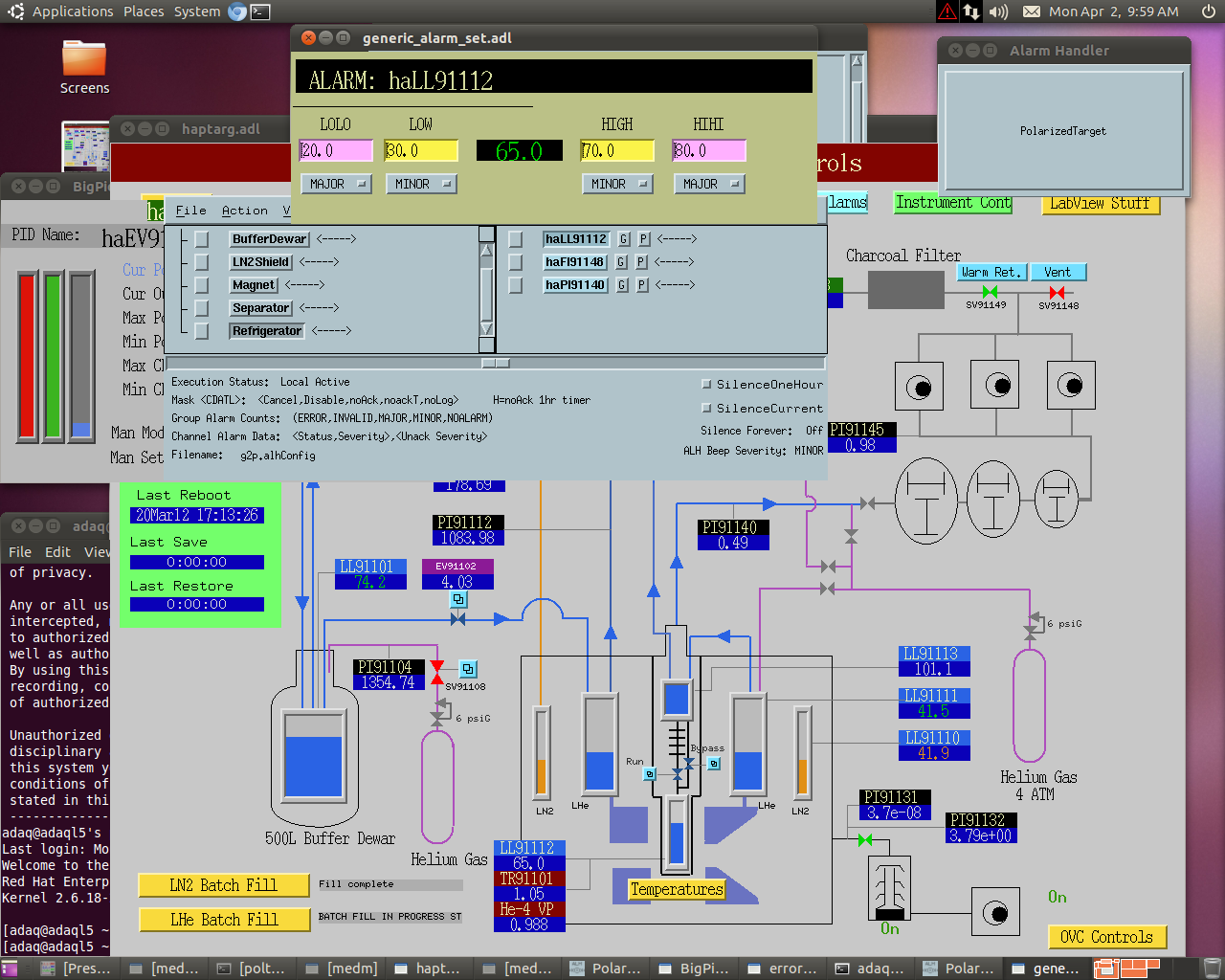
Task: Click the P button for haLL91112
Action: pyautogui.click(x=644, y=239)
